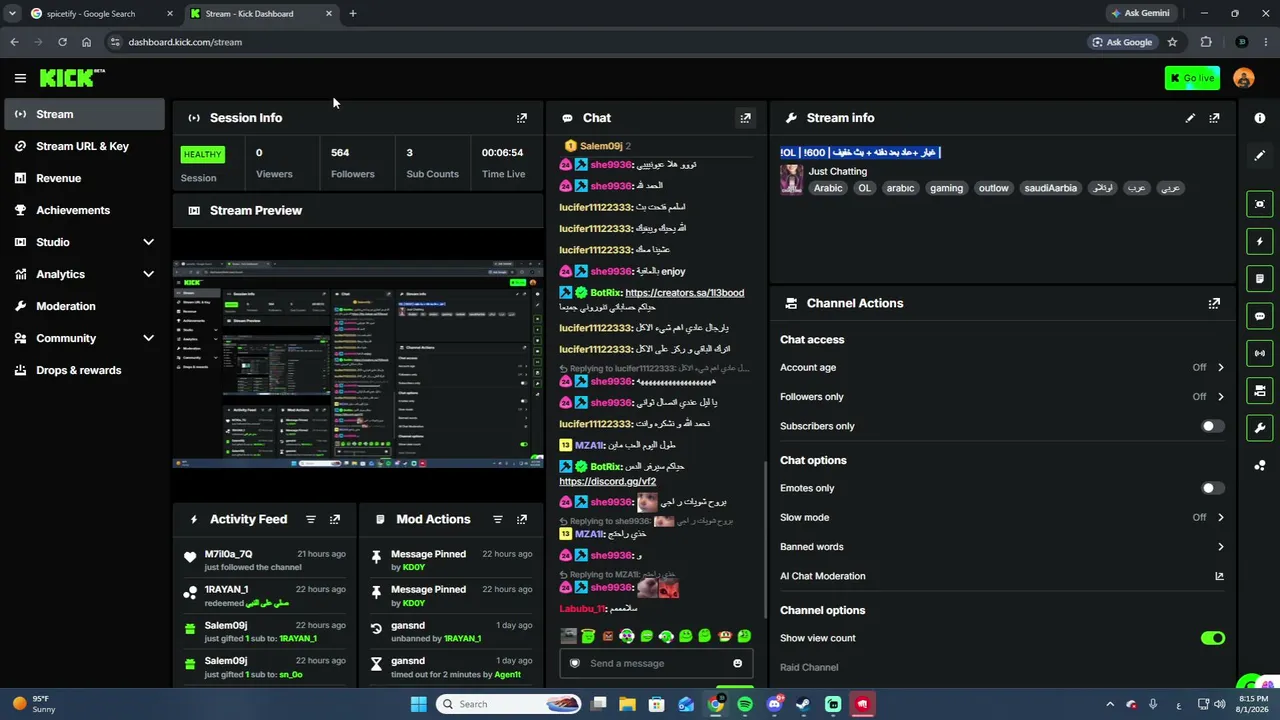This screenshot has height=720, width=1280.
Task: Switch to the spicetify Google Search tab
Action: pos(101,14)
